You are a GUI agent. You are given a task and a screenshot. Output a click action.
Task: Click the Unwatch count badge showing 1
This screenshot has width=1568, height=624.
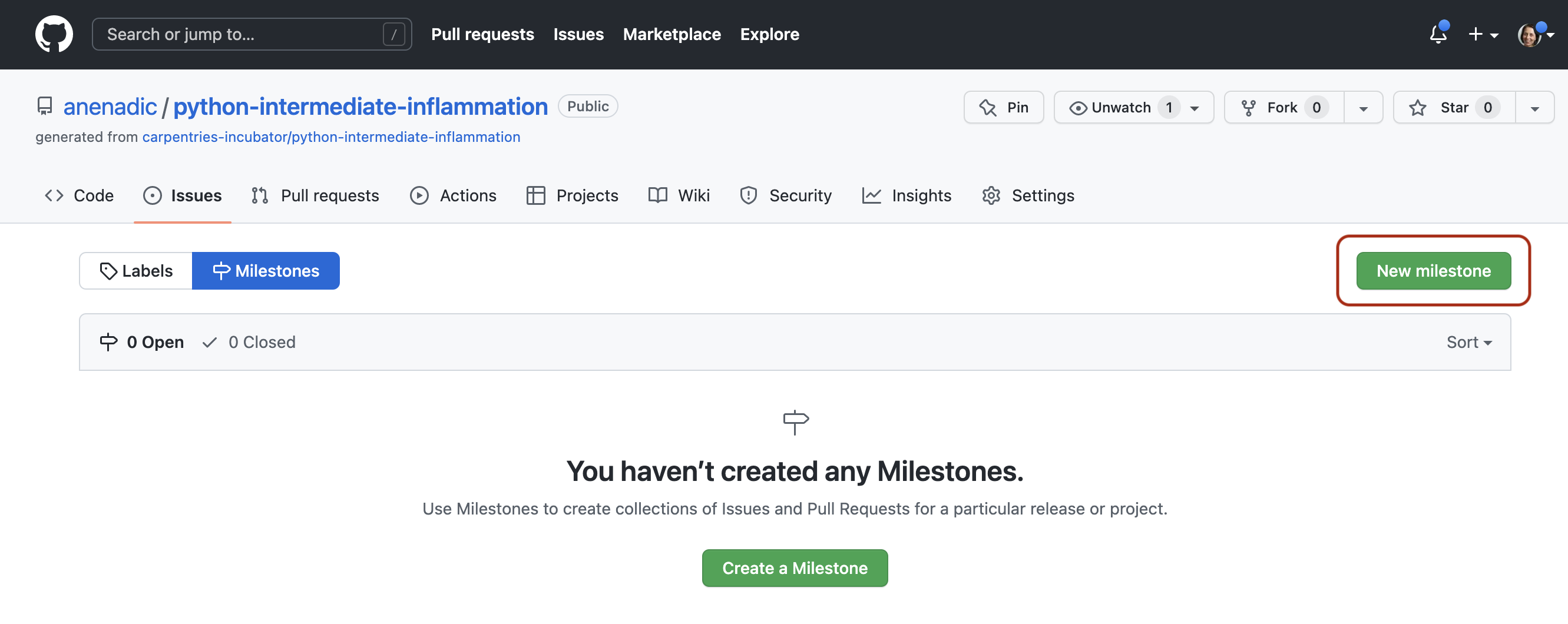[1169, 108]
